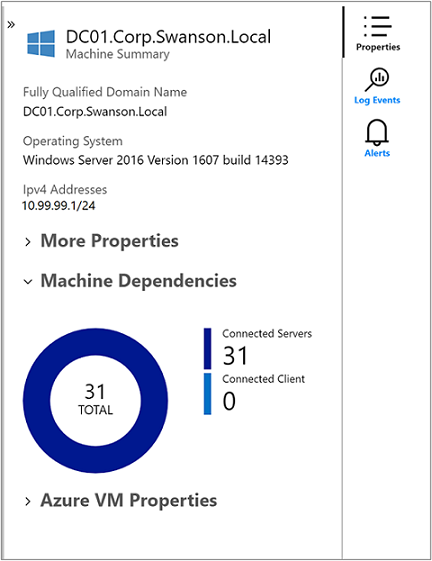Collapse panel using double chevron icon
Screen dimensions: 432x561
tap(11, 24)
